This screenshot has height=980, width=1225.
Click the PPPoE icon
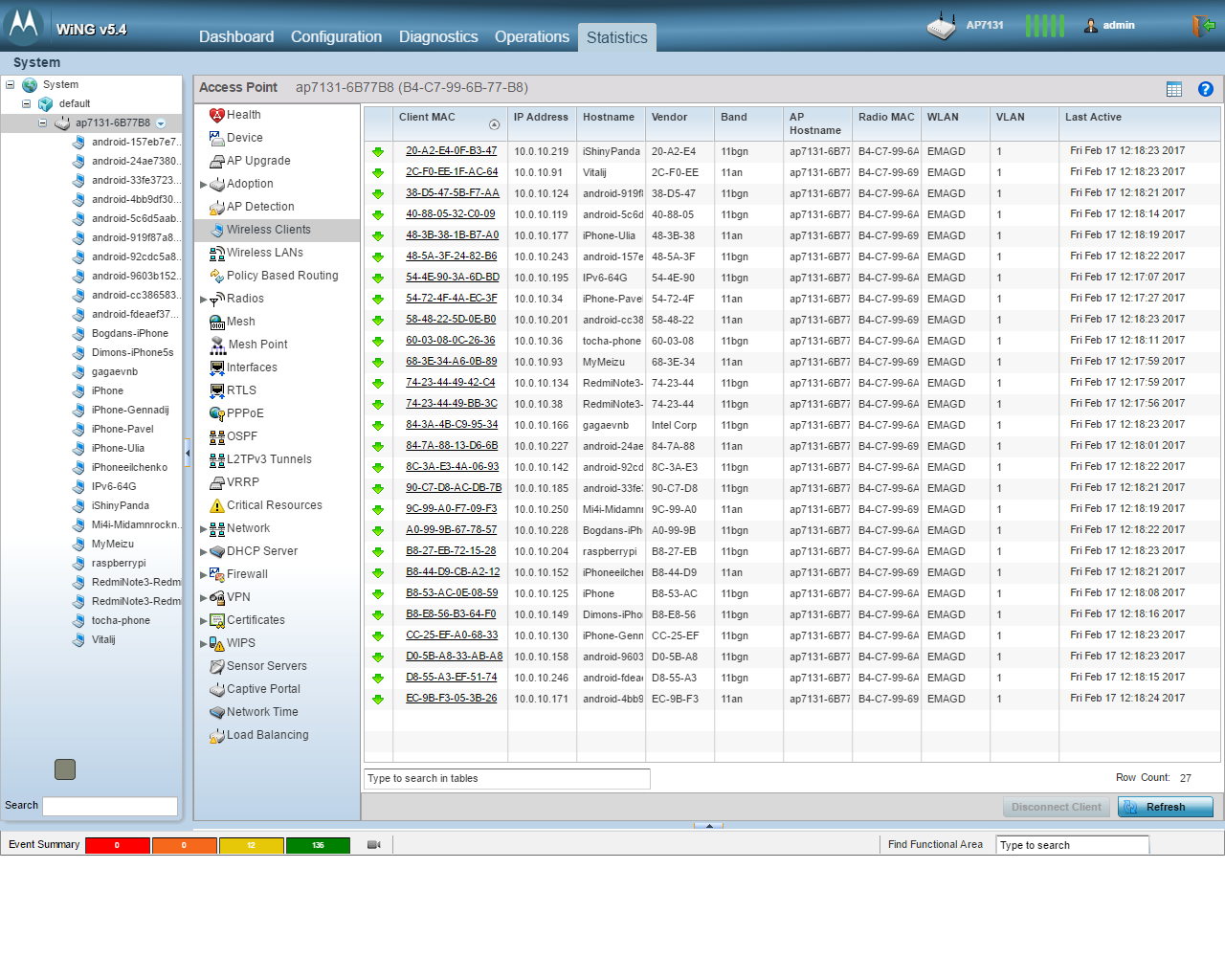pyautogui.click(x=217, y=413)
